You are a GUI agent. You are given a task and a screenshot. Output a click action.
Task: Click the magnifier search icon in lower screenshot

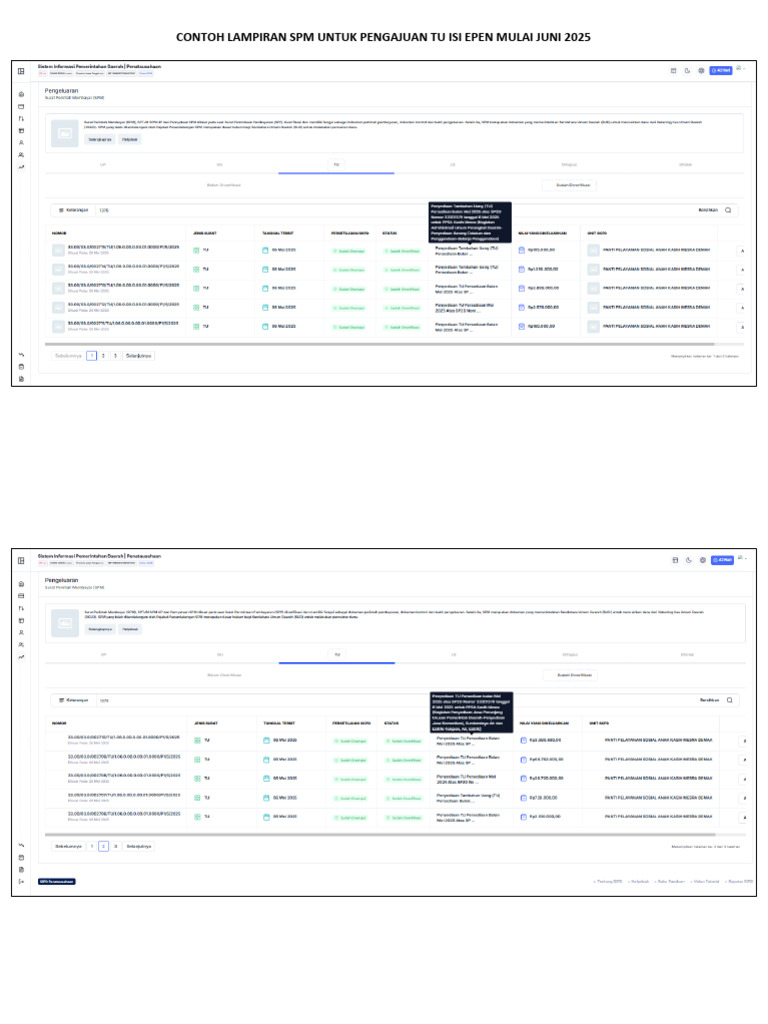coord(729,700)
